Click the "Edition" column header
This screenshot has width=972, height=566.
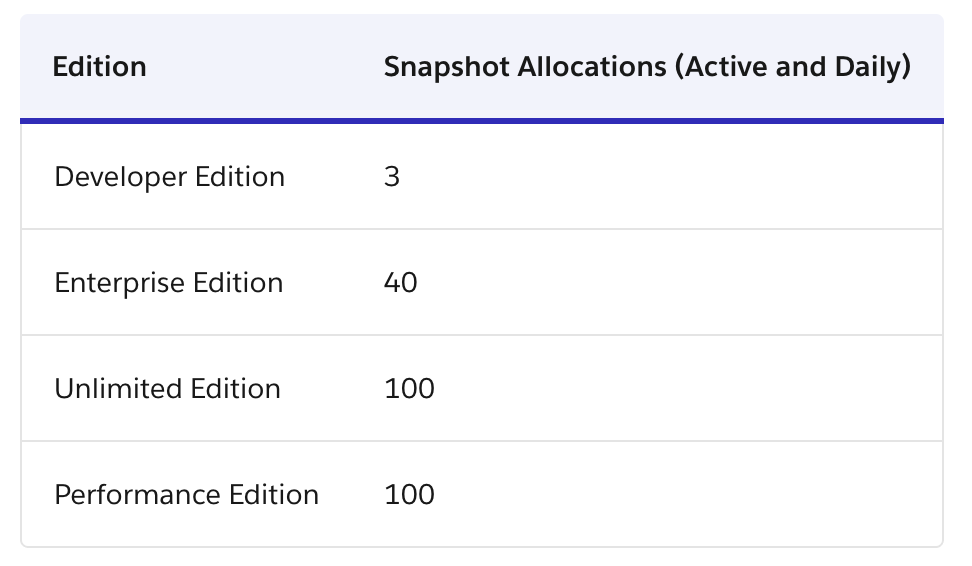[x=100, y=67]
